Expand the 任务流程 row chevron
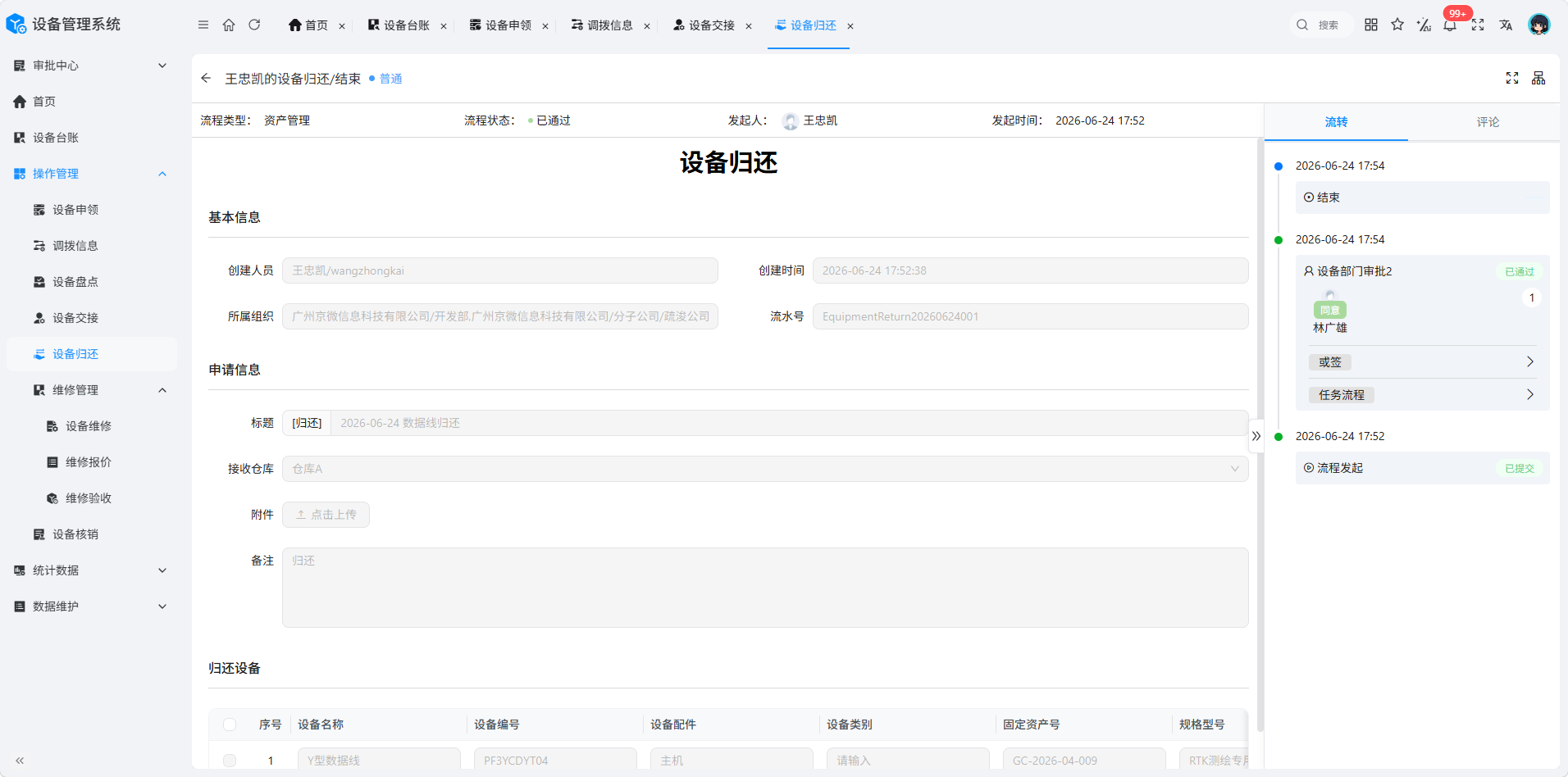1568x777 pixels. [x=1529, y=394]
